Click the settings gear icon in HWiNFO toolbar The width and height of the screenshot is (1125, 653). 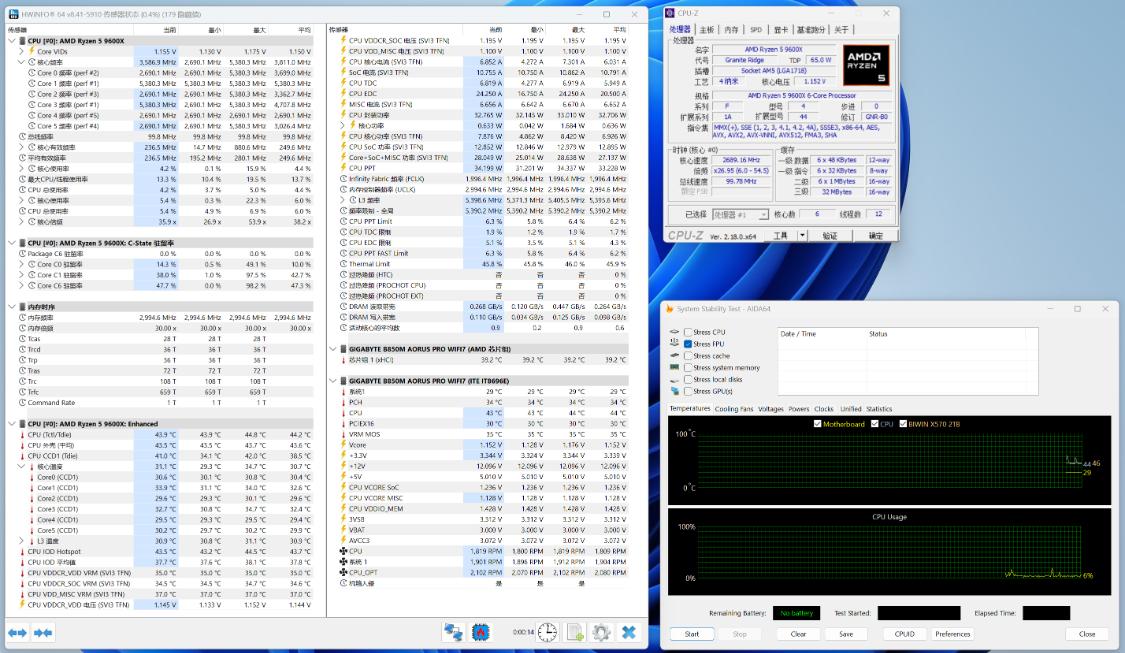[x=600, y=632]
